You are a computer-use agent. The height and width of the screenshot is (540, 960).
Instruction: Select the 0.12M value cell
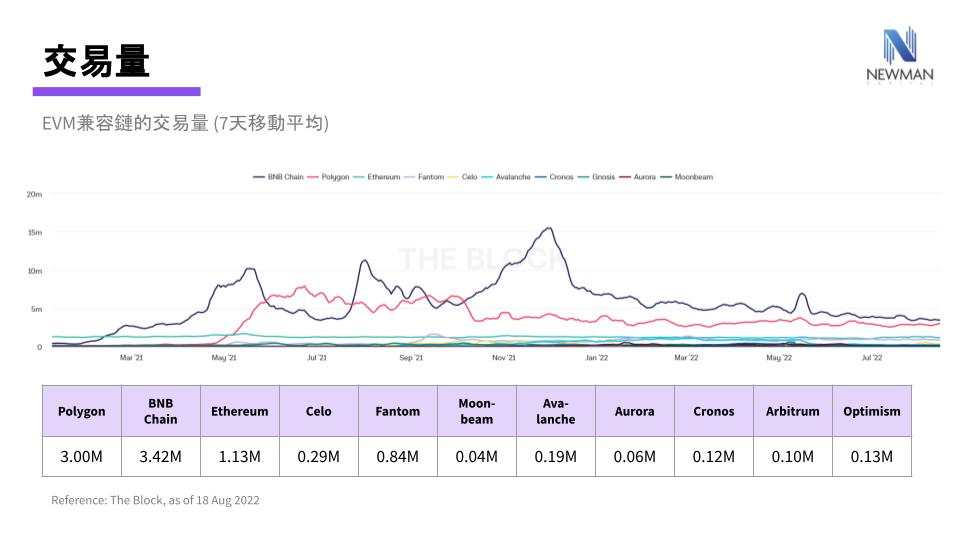pyautogui.click(x=714, y=456)
